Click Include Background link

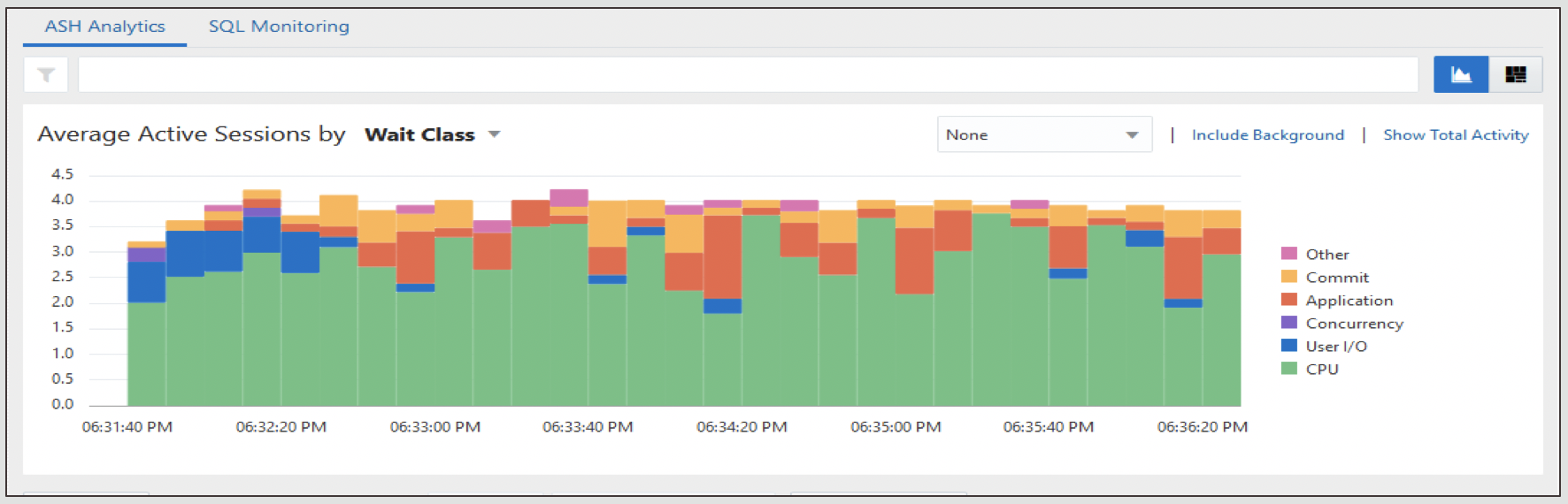(x=1267, y=134)
